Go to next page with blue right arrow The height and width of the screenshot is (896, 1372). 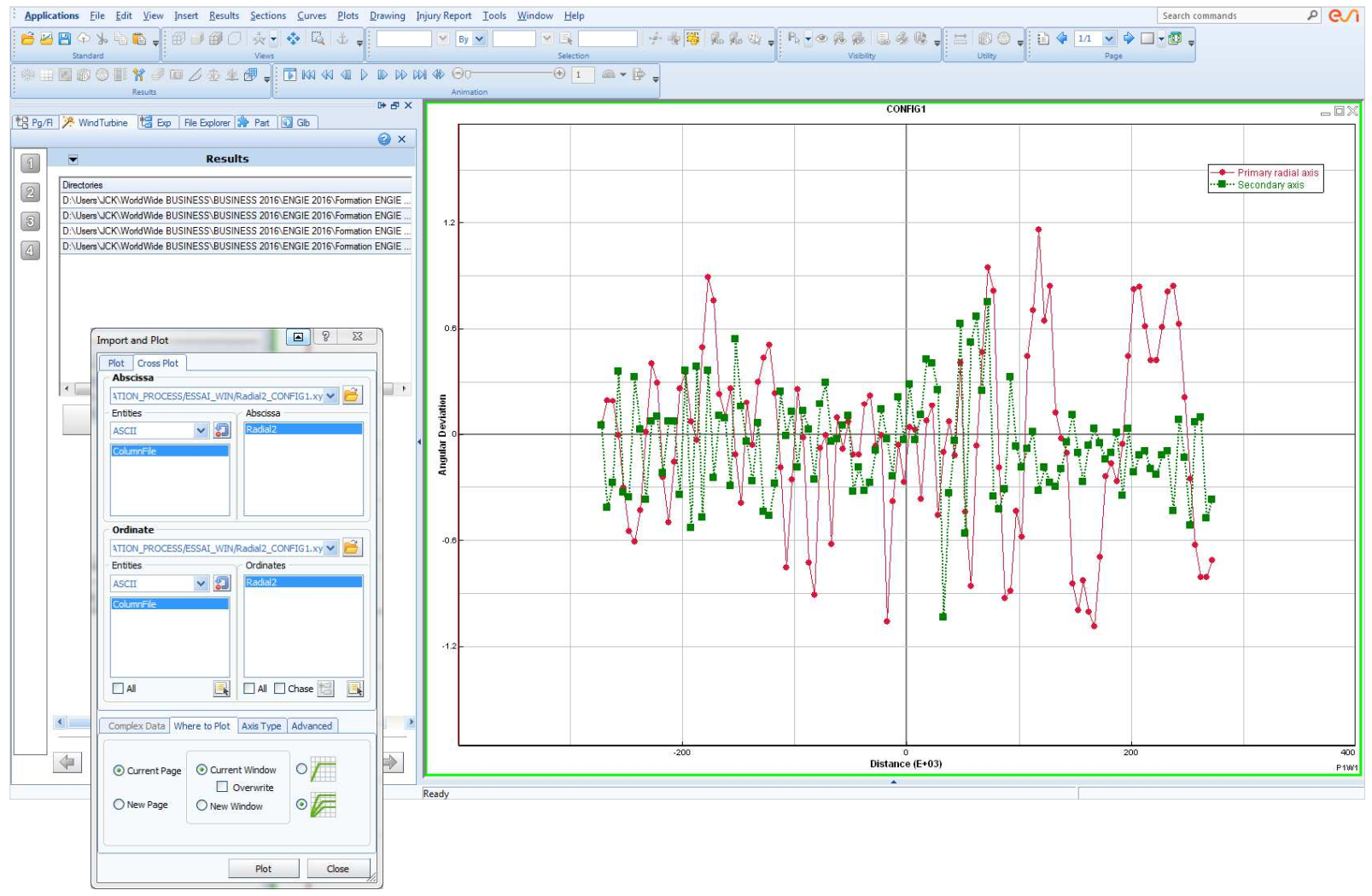(1129, 38)
